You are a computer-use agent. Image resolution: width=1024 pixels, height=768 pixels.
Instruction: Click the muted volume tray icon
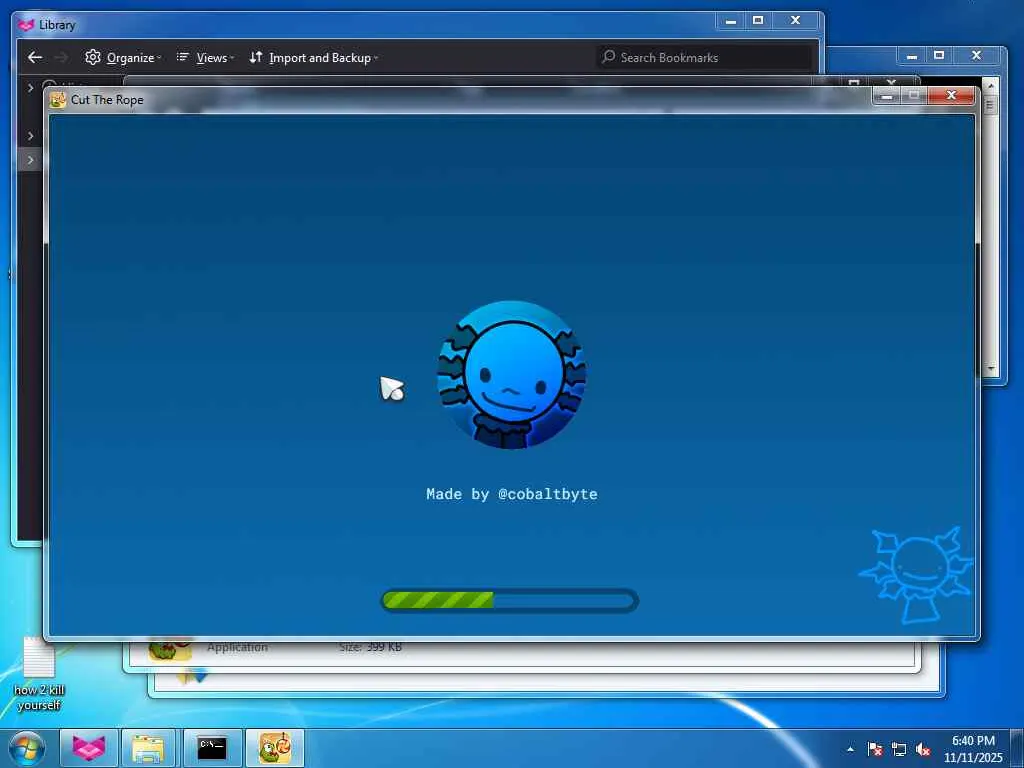click(923, 749)
